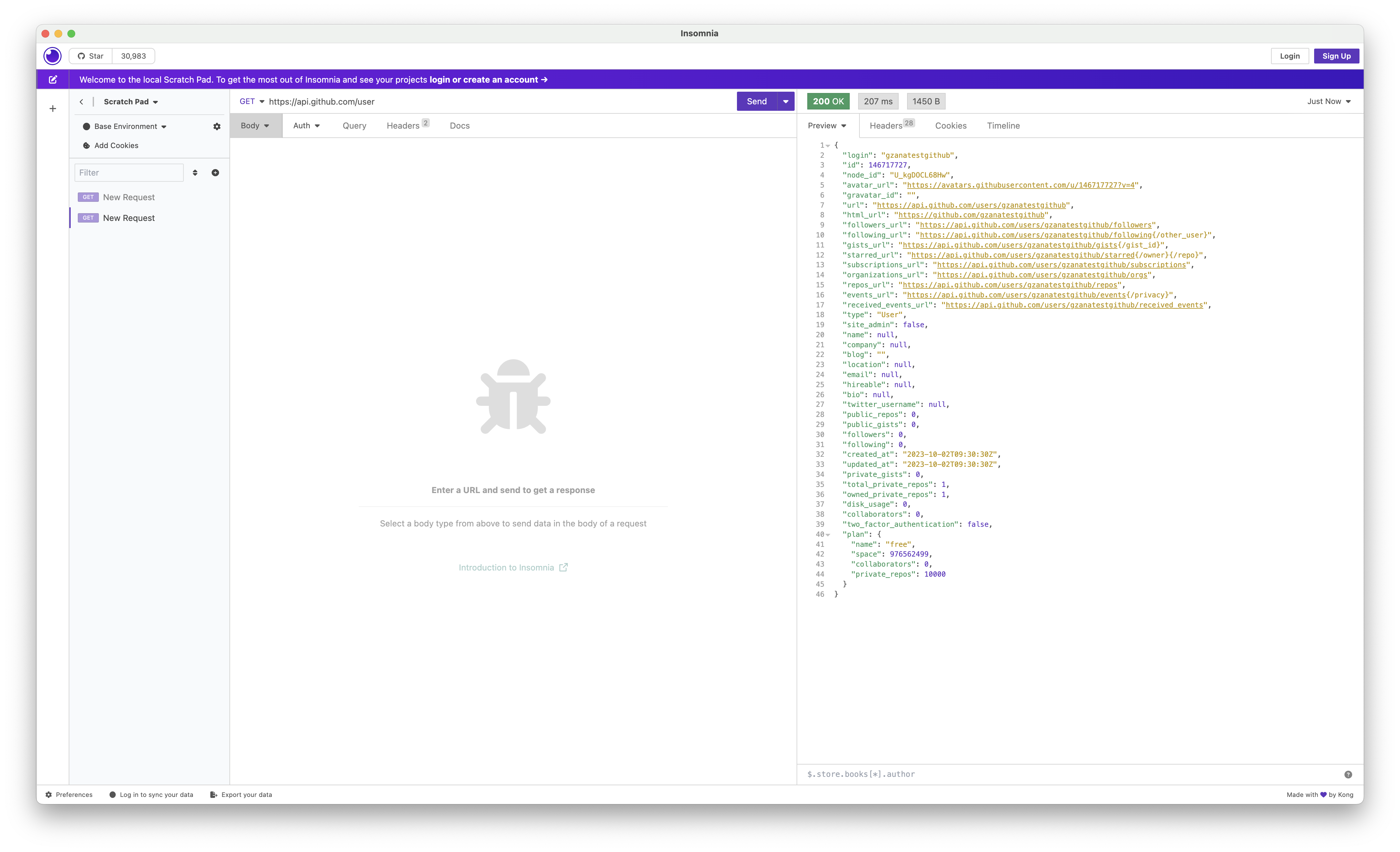This screenshot has width=1400, height=852.
Task: Click the Login button
Action: click(1289, 56)
